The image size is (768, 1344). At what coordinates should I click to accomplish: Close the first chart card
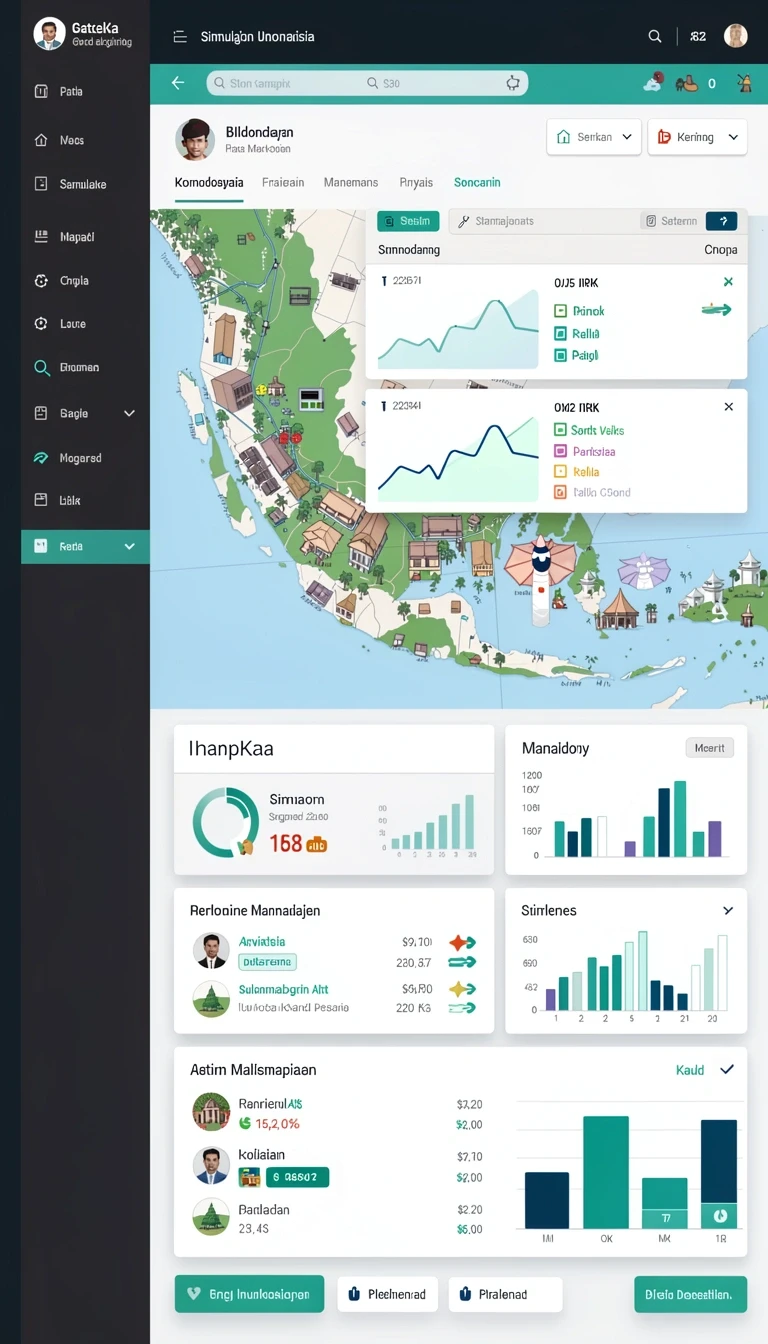[728, 282]
